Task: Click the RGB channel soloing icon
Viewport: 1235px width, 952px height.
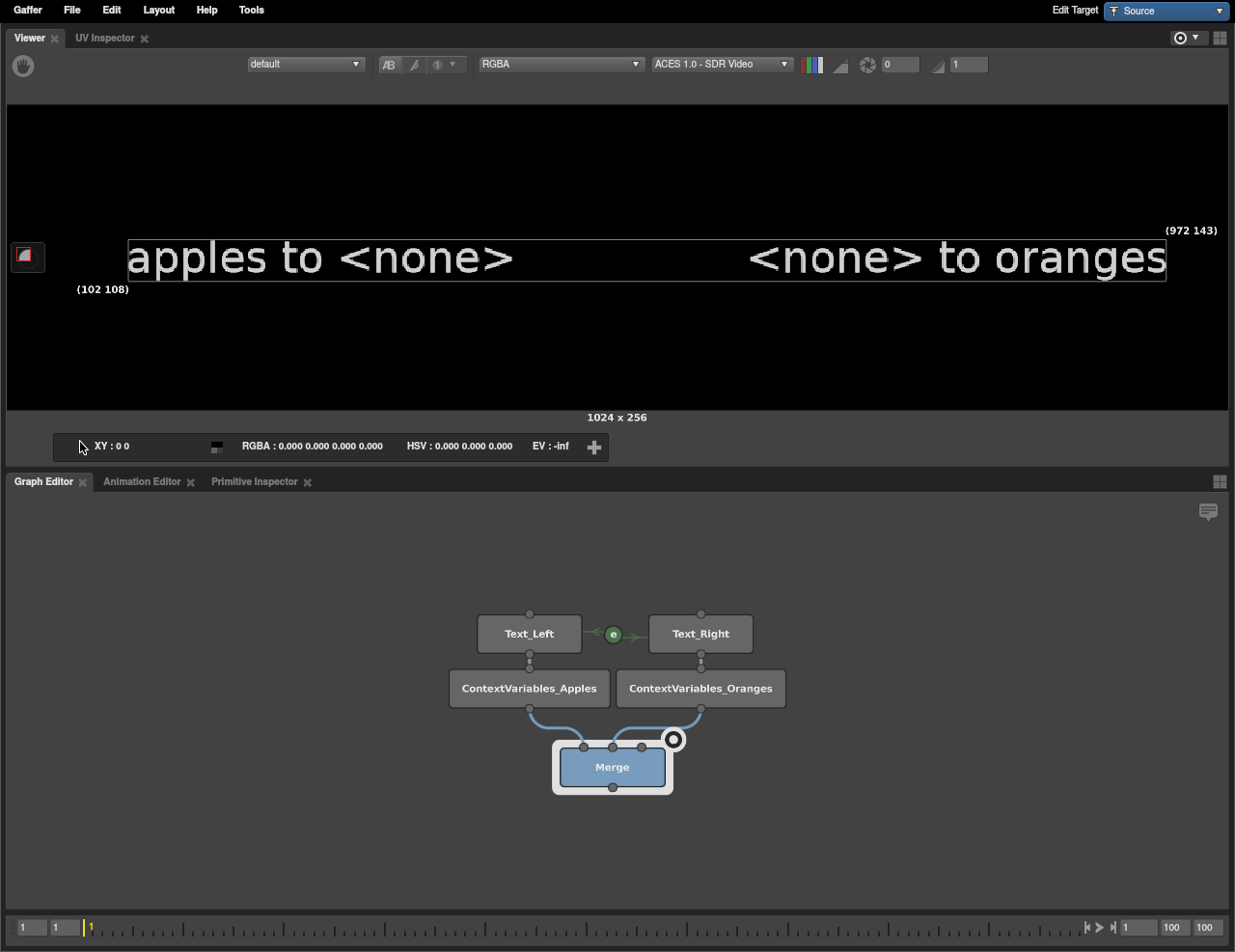Action: tap(812, 65)
